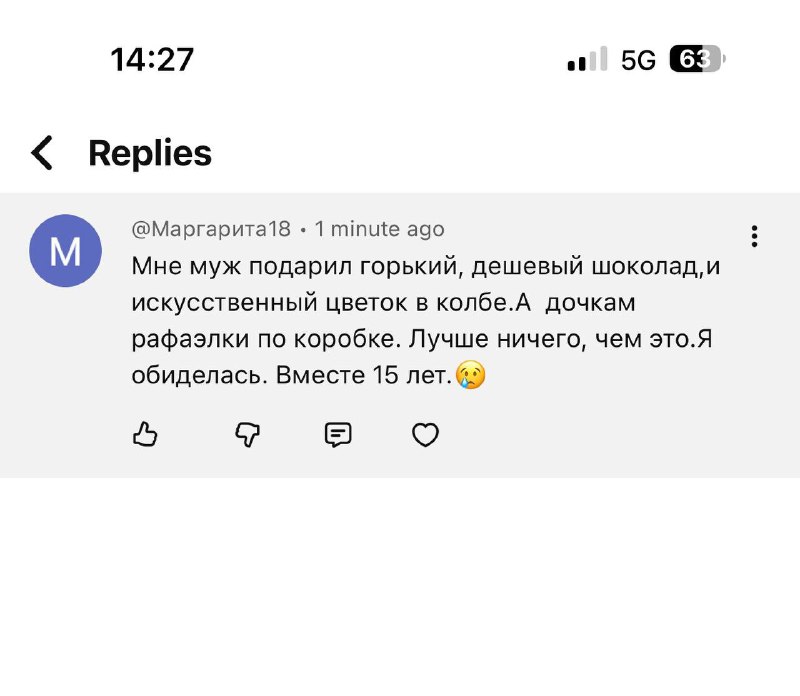Screen dimensions: 800x696
Task: Tap the Replies header title
Action: click(x=150, y=153)
